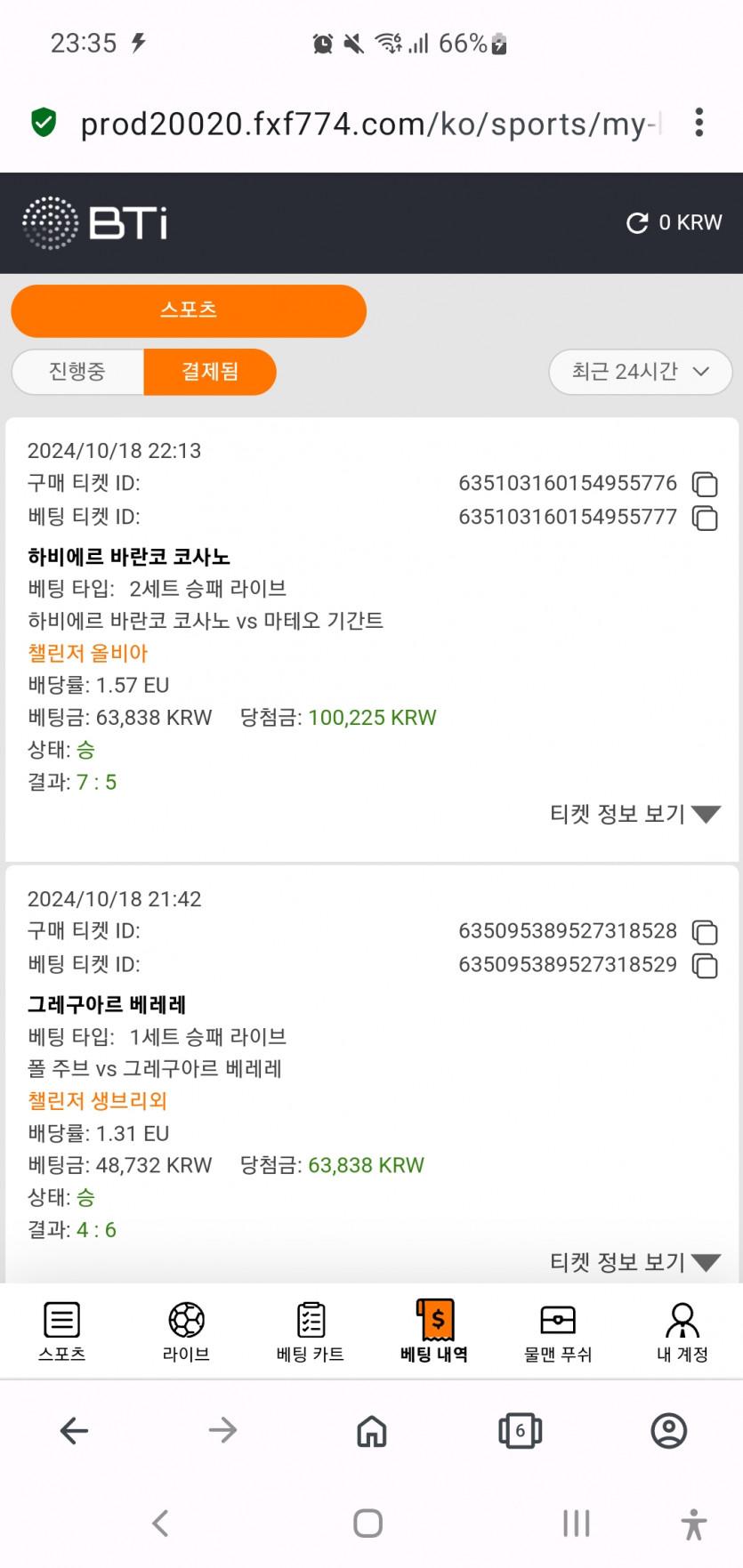
Task: Copy purchase ticket ID 635103160154955776
Action: click(x=705, y=484)
